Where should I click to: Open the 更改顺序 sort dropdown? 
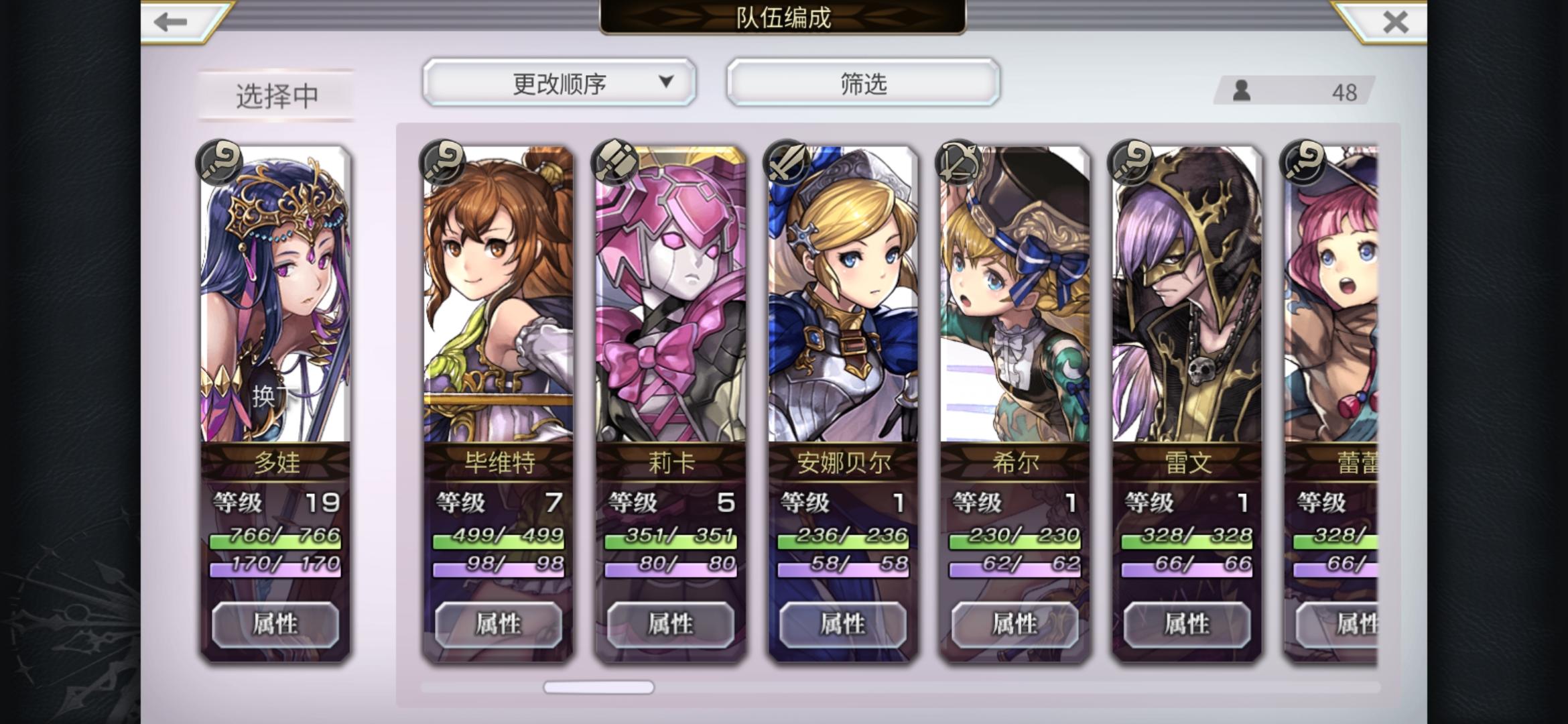560,82
